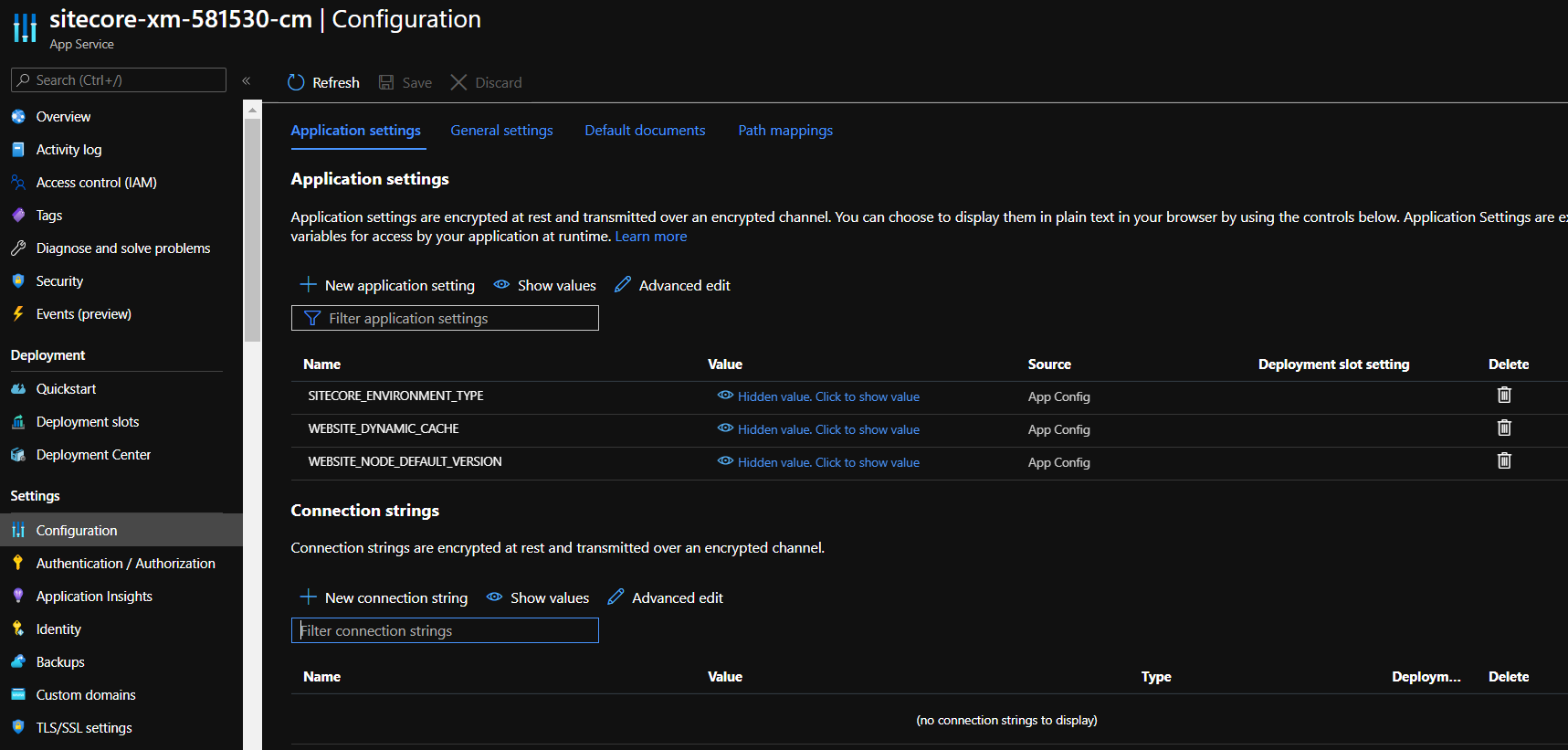Switch to Path mappings tab

[785, 131]
